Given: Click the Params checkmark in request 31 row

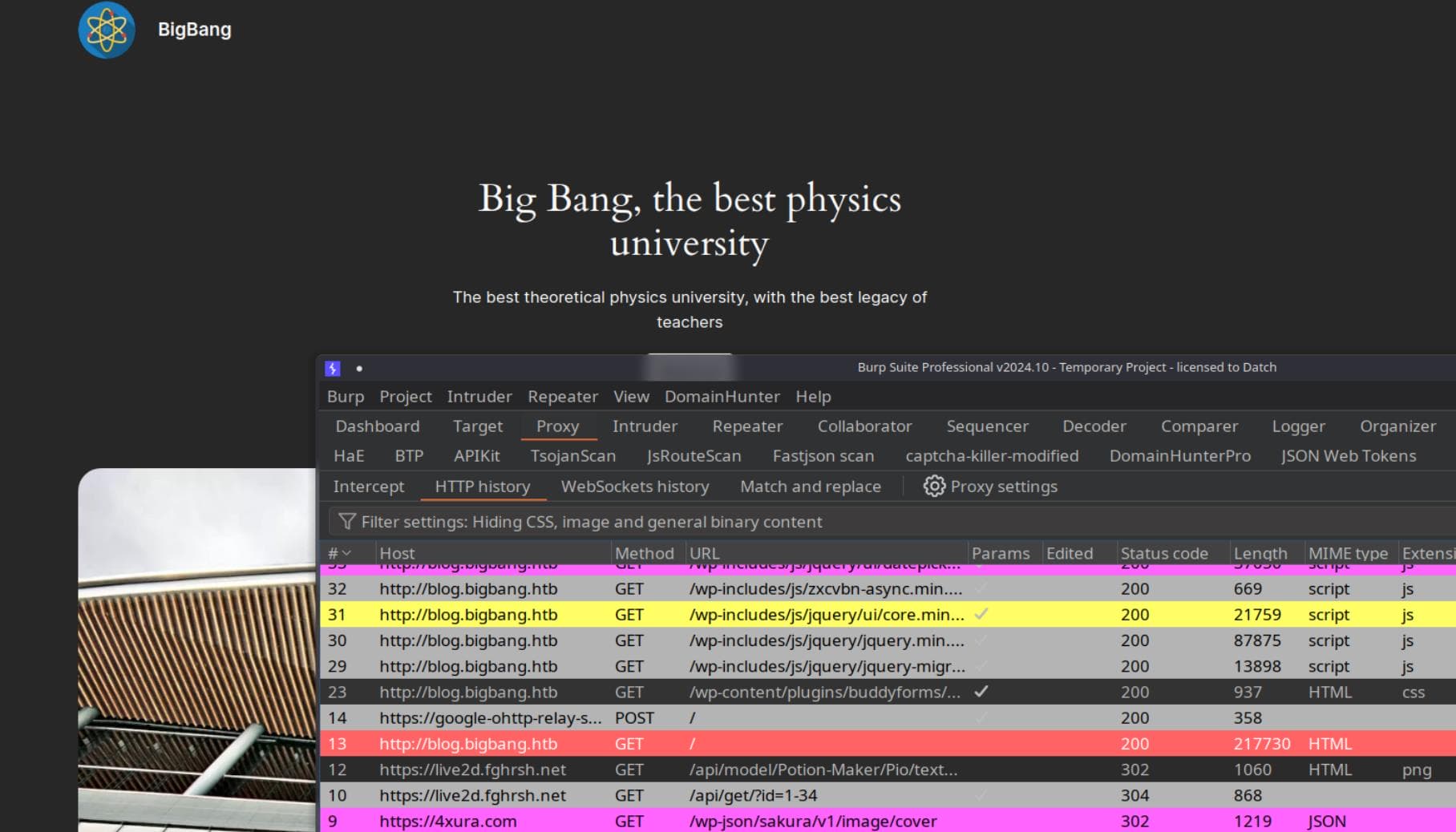Looking at the screenshot, I should [981, 614].
